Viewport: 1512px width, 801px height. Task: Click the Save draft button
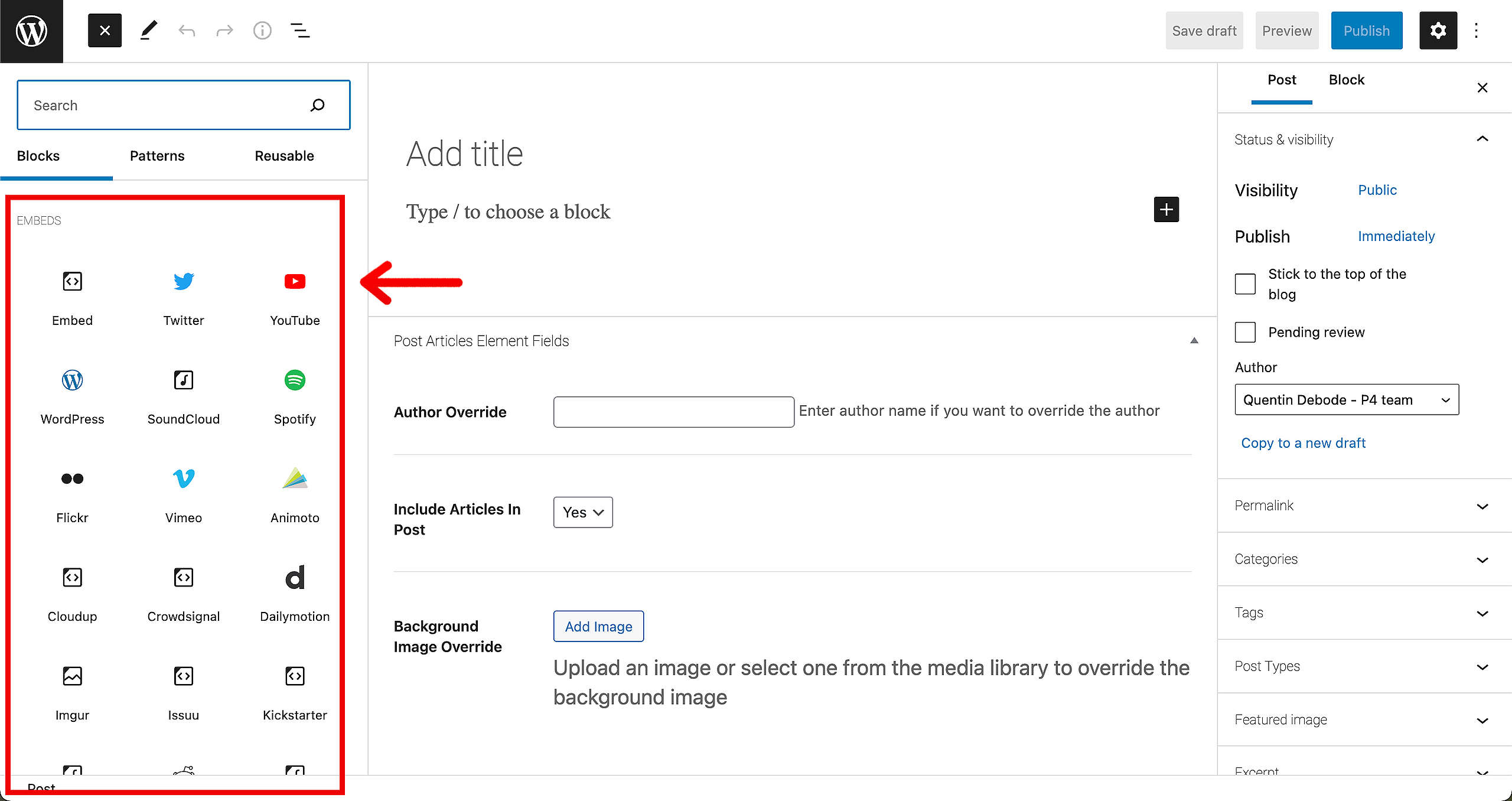pos(1204,31)
